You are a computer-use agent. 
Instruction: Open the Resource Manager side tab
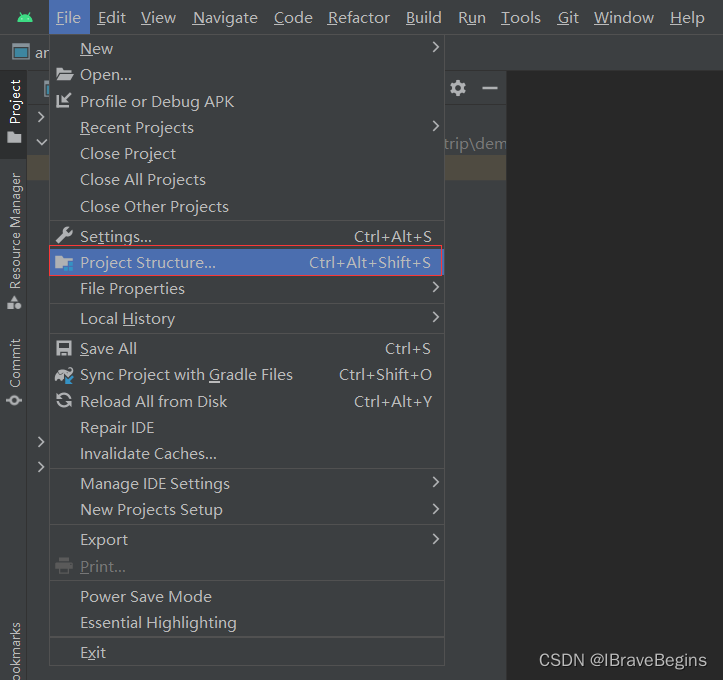14,242
